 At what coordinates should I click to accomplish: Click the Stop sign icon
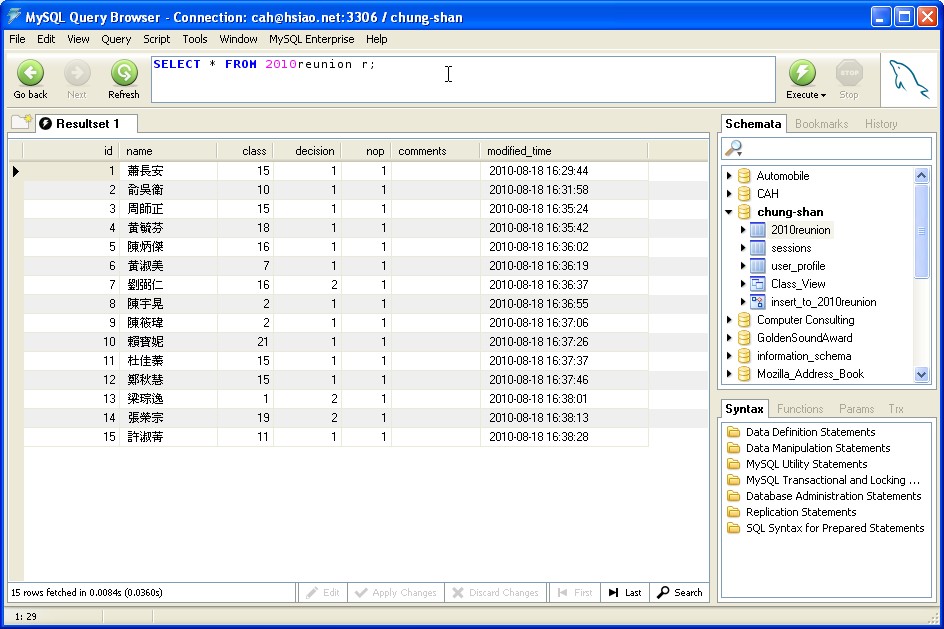(849, 73)
